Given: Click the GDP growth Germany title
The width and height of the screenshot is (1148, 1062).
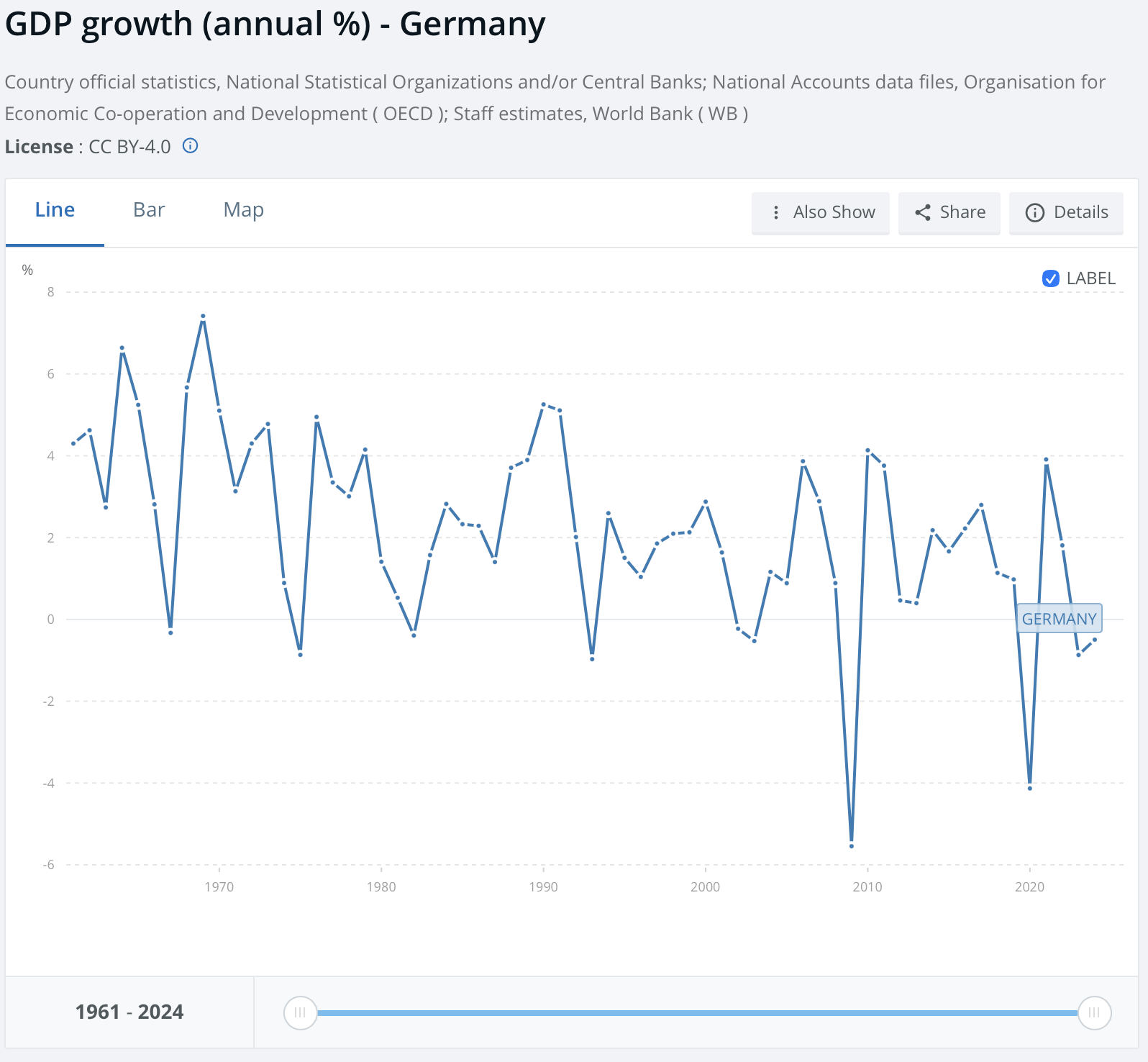Looking at the screenshot, I should click(275, 24).
